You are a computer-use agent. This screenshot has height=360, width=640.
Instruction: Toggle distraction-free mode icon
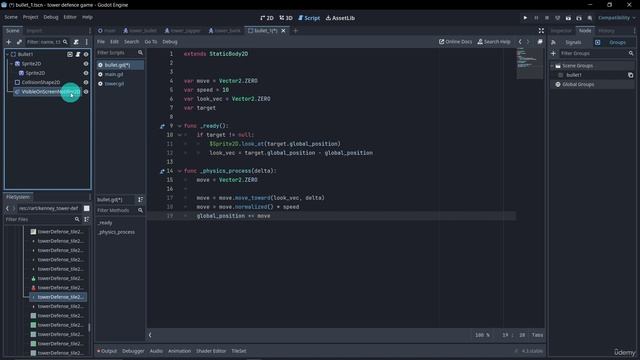541,31
